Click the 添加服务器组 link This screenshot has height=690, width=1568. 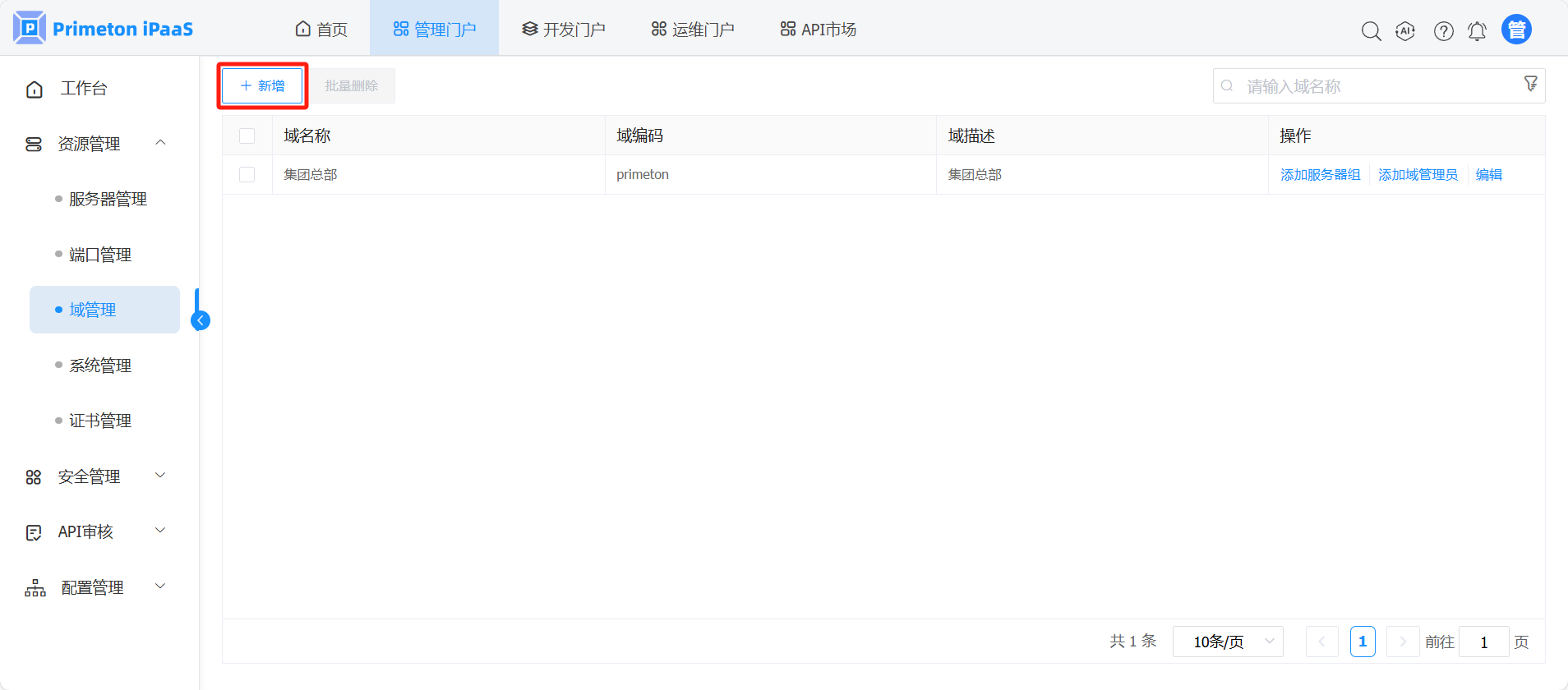pyautogui.click(x=1320, y=175)
